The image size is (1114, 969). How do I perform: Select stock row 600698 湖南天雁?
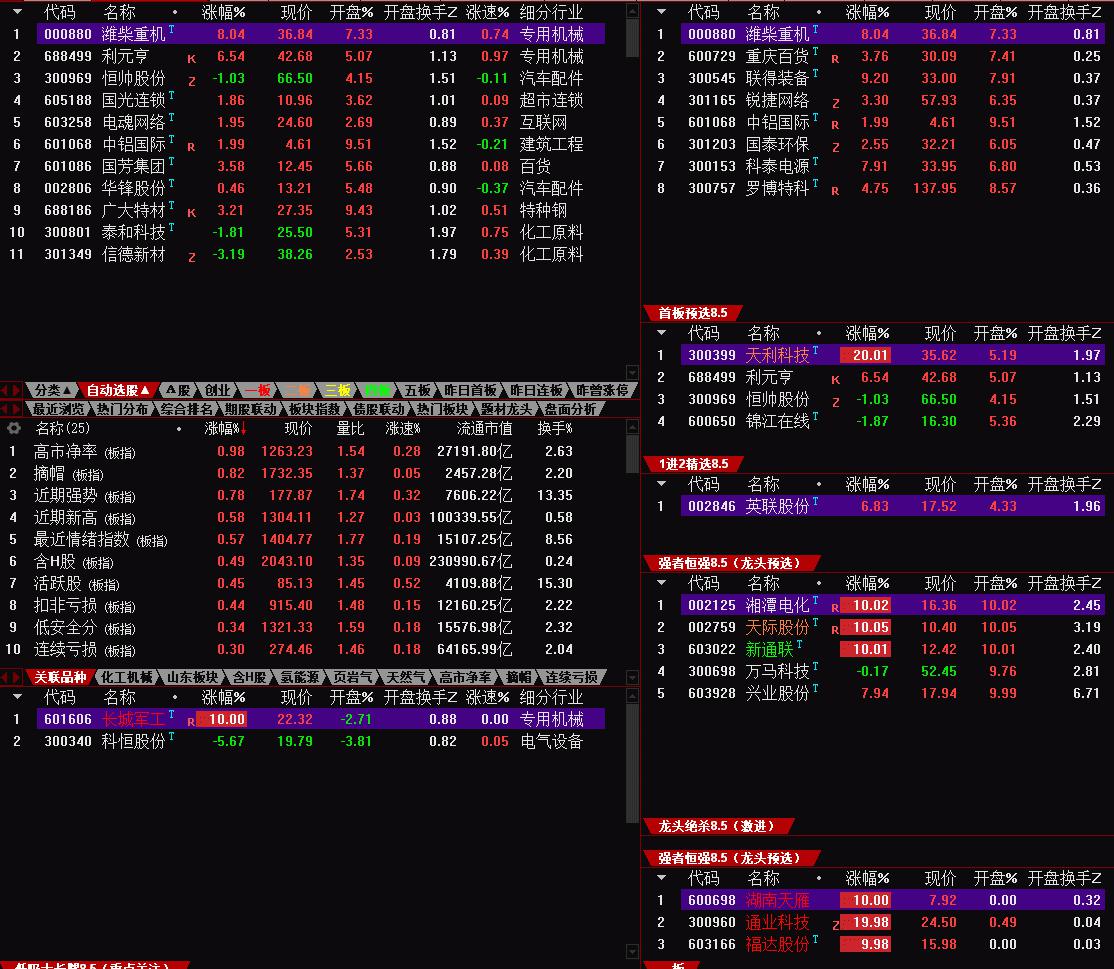(892, 900)
